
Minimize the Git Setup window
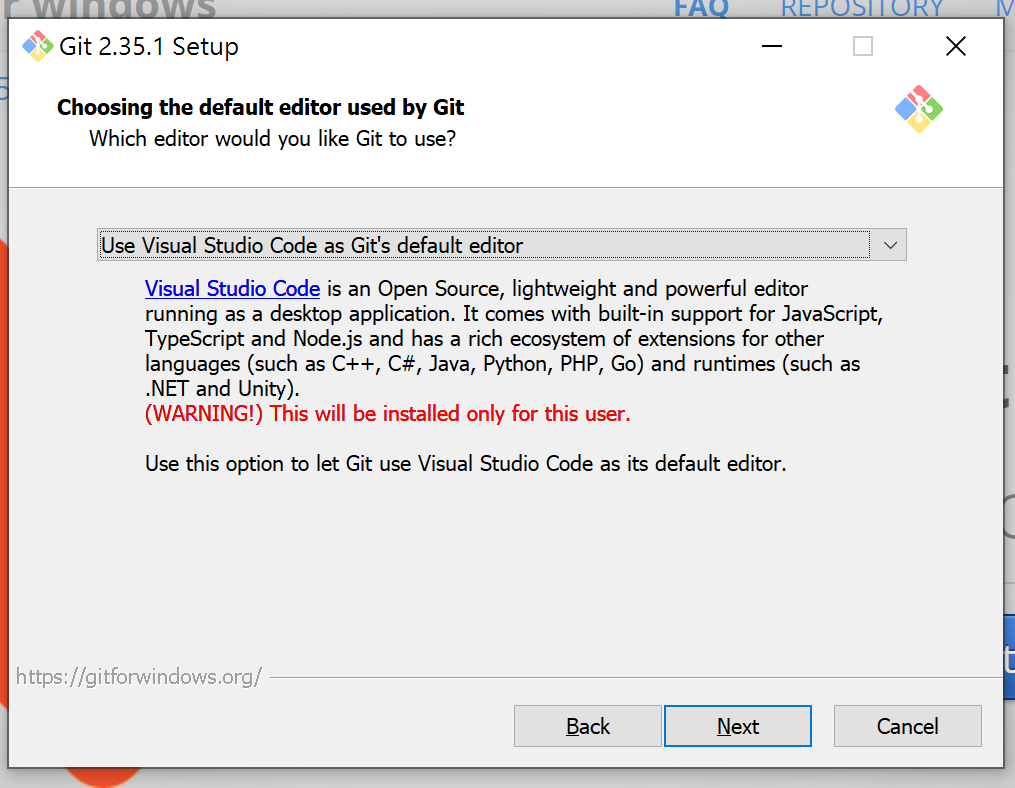pyautogui.click(x=772, y=46)
